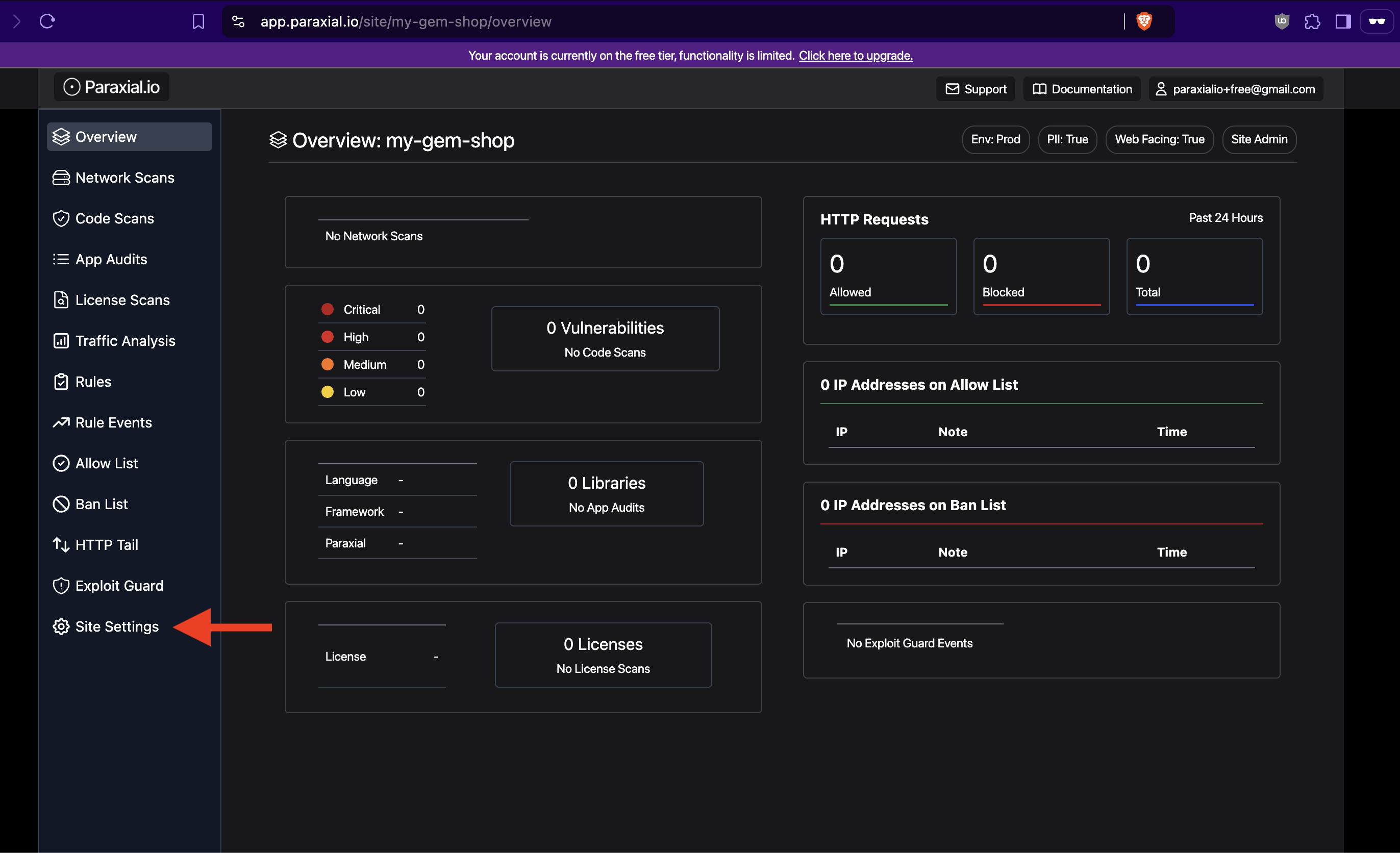Open the paraxialio+free@gmail.com account button
The width and height of the screenshot is (1400, 853).
point(1236,89)
